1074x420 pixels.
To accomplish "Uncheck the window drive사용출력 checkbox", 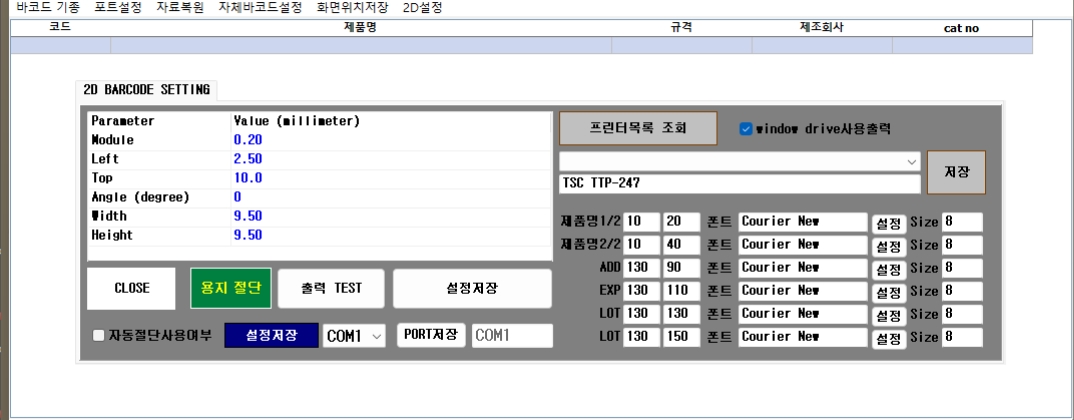I will [746, 129].
